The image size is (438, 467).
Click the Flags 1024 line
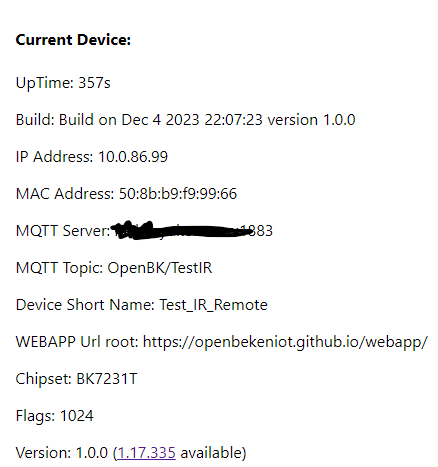click(55, 416)
